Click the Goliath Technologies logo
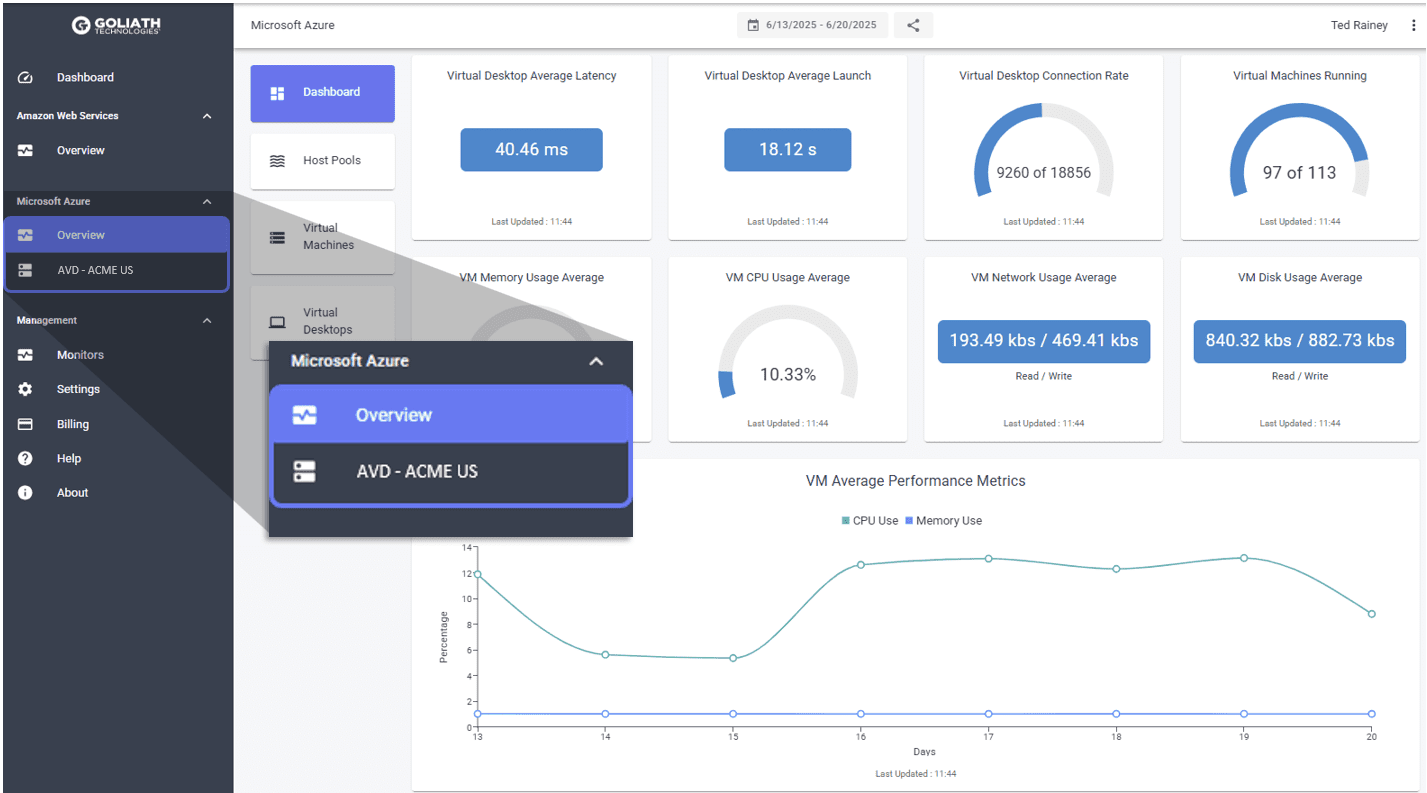The width and height of the screenshot is (1427, 793). tap(116, 25)
